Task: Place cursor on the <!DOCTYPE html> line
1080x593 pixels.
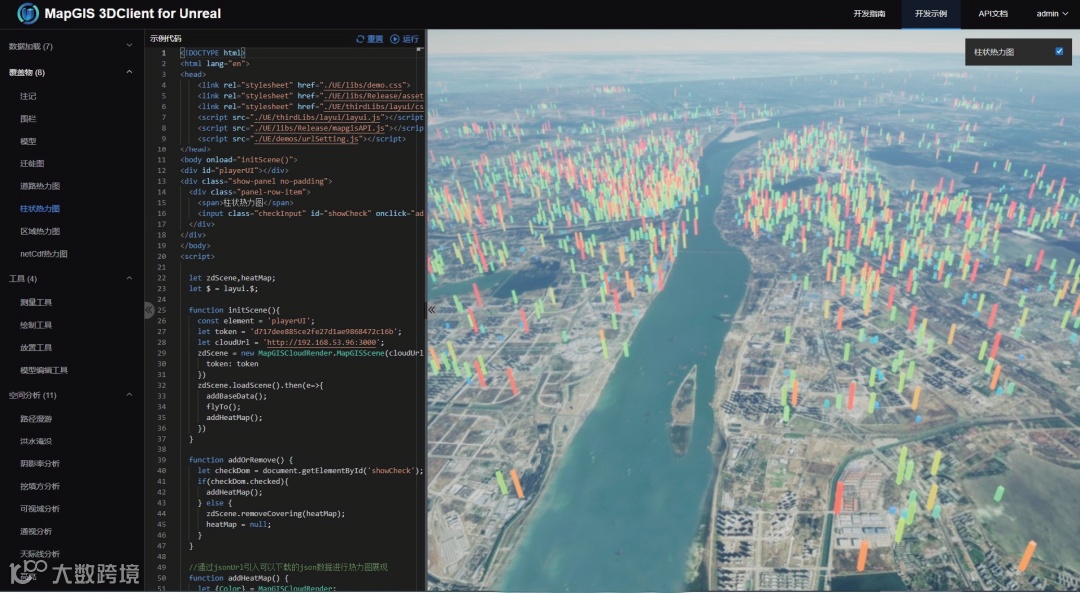Action: point(213,52)
